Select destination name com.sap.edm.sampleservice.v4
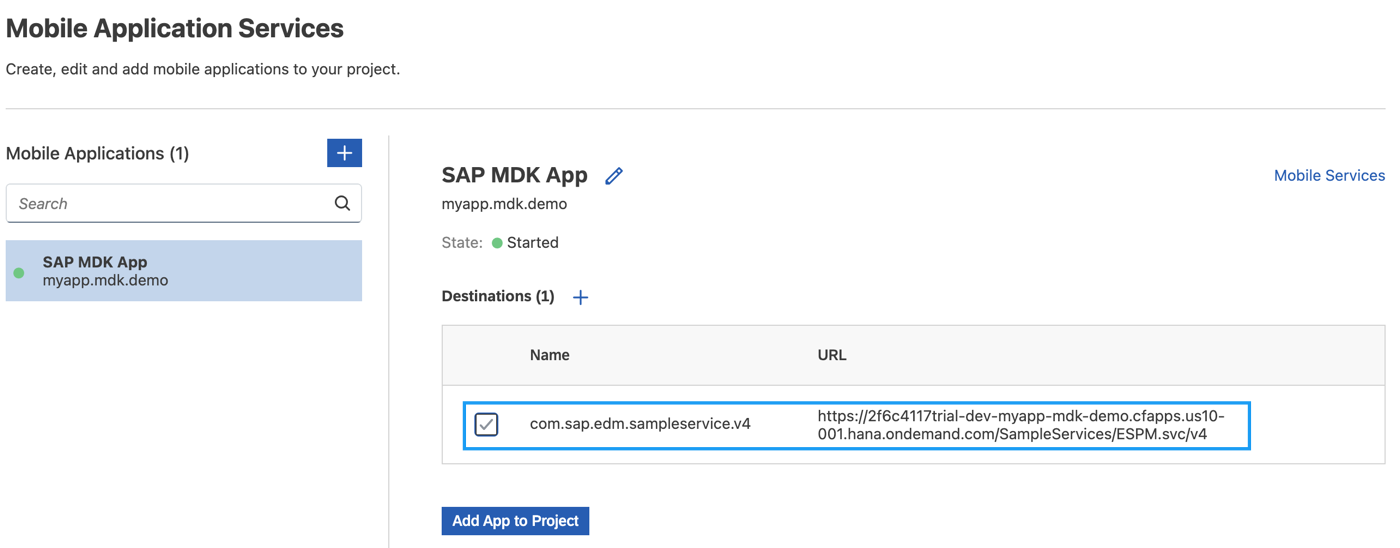Image resolution: width=1400 pixels, height=548 pixels. 640,424
